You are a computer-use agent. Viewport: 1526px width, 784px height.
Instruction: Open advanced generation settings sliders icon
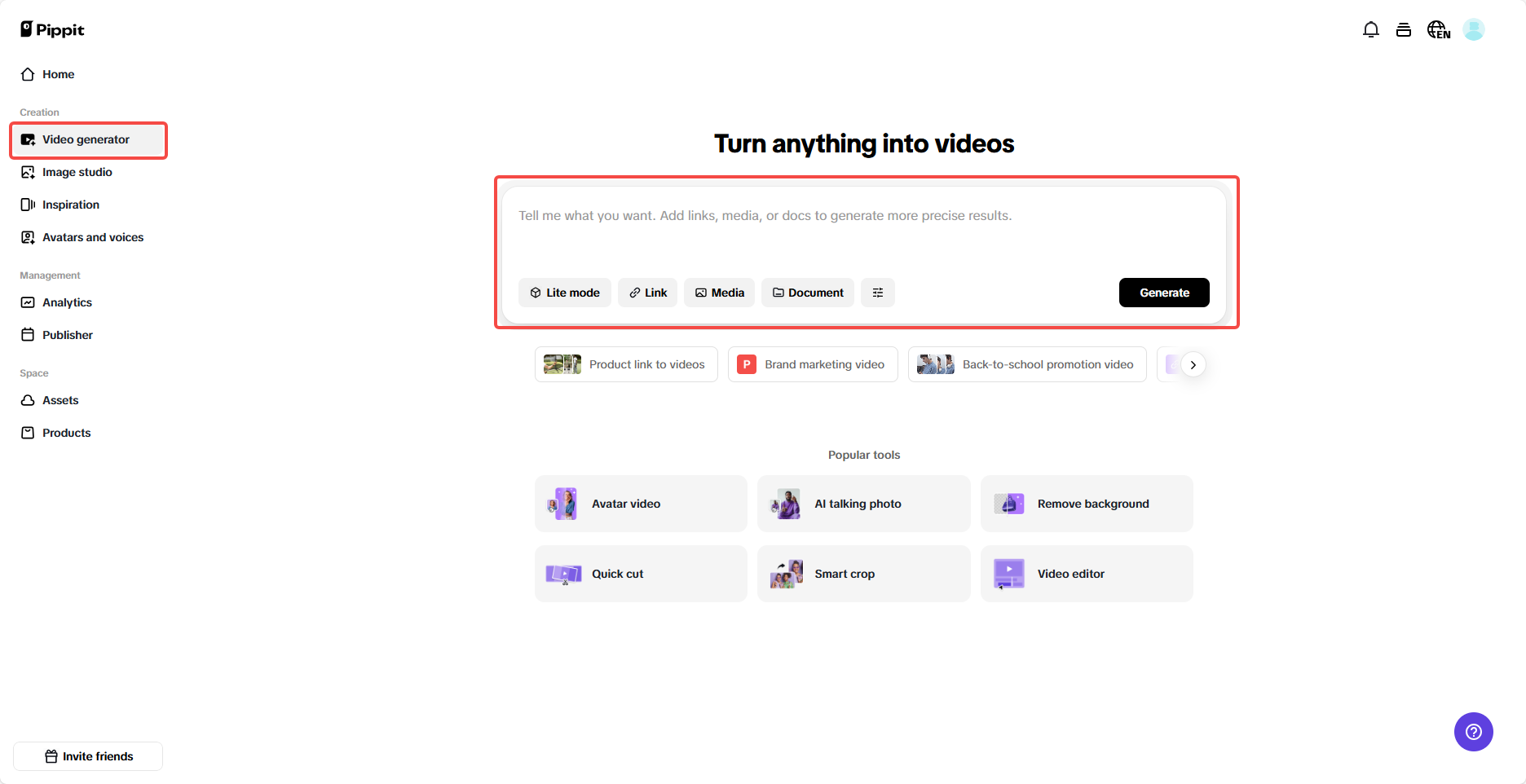point(878,292)
